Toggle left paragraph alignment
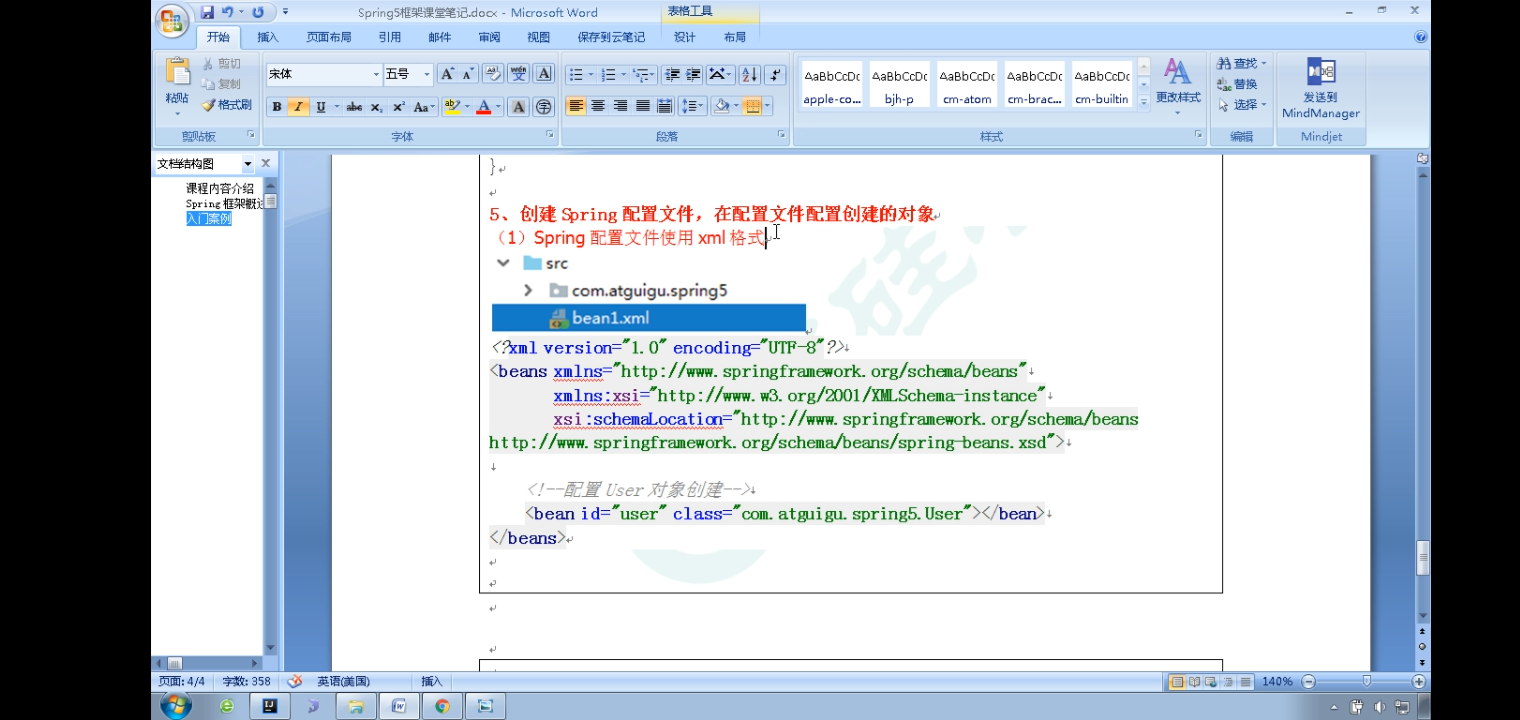 pos(576,106)
